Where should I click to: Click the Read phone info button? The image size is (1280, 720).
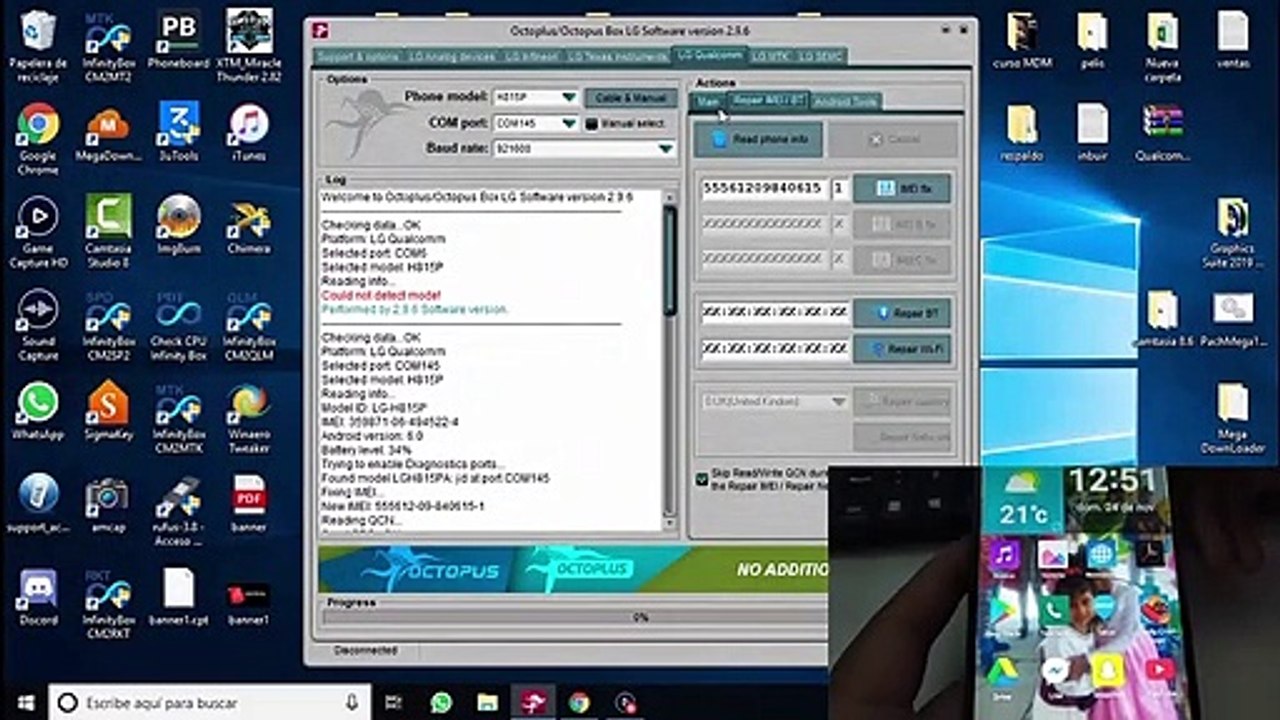759,140
